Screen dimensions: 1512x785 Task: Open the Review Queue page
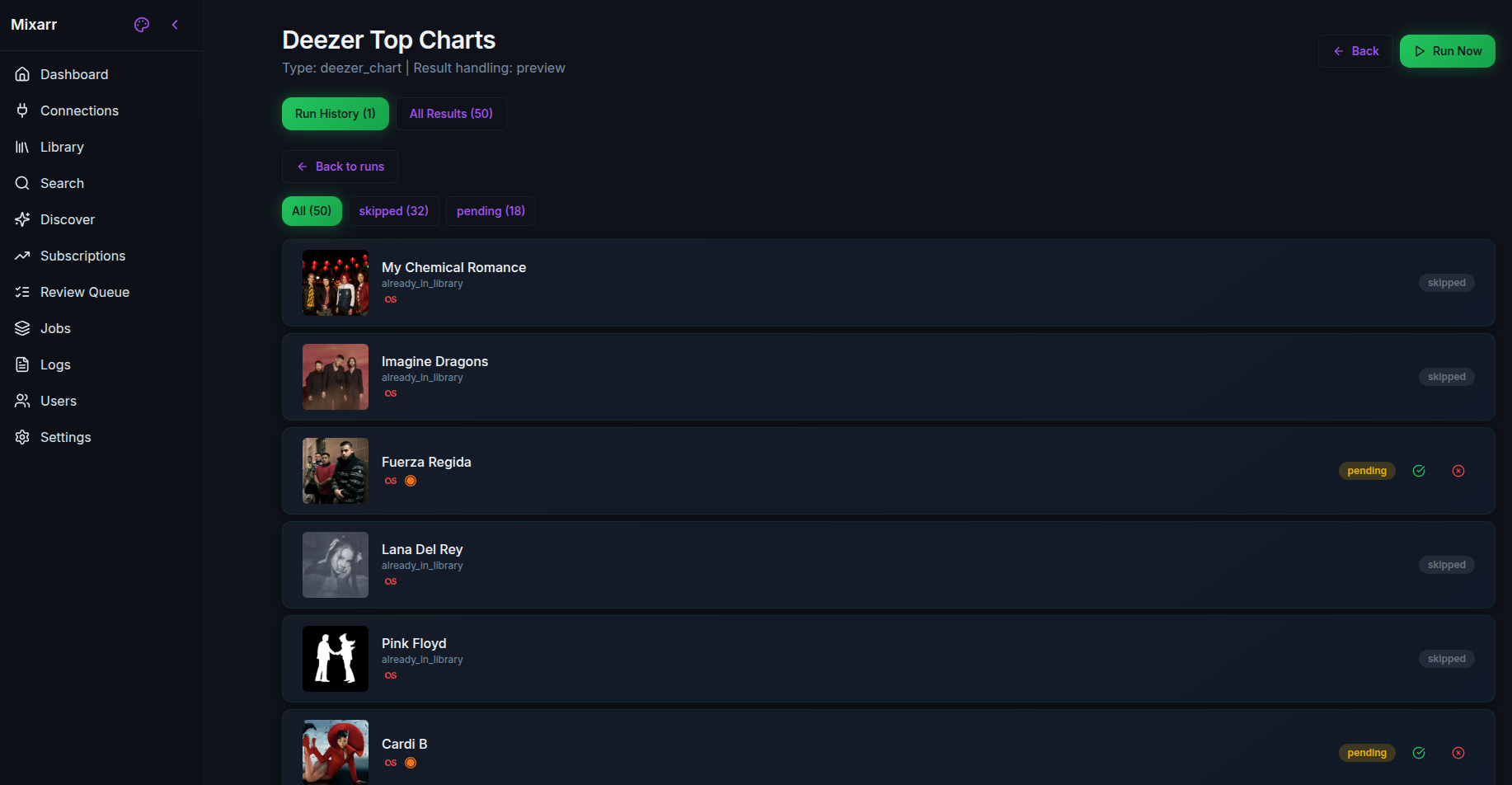pyautogui.click(x=84, y=292)
